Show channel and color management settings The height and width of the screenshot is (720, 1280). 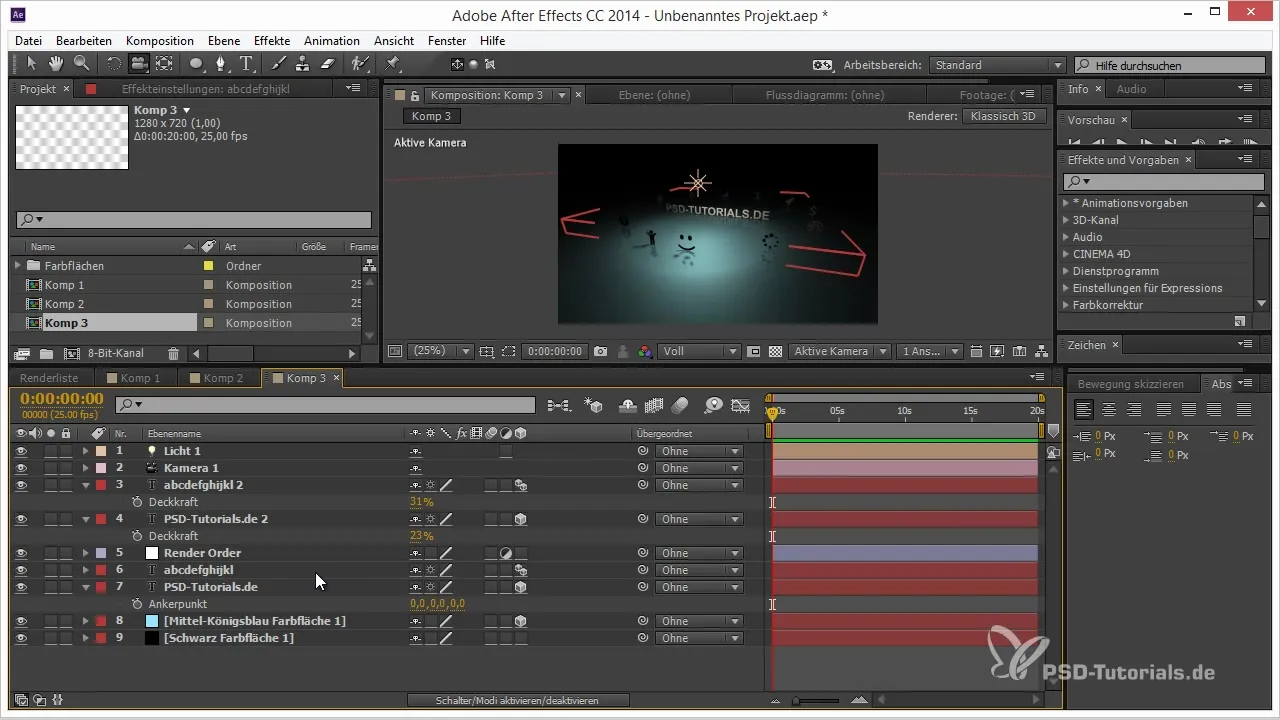click(645, 352)
